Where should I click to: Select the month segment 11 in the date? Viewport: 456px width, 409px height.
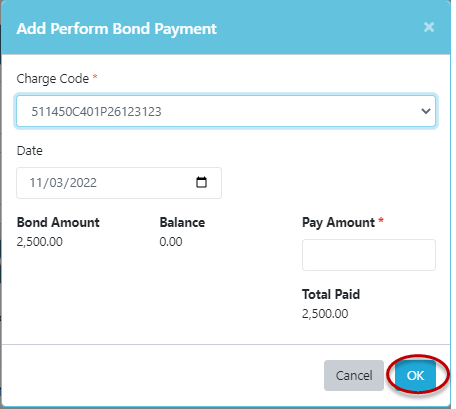coord(36,183)
